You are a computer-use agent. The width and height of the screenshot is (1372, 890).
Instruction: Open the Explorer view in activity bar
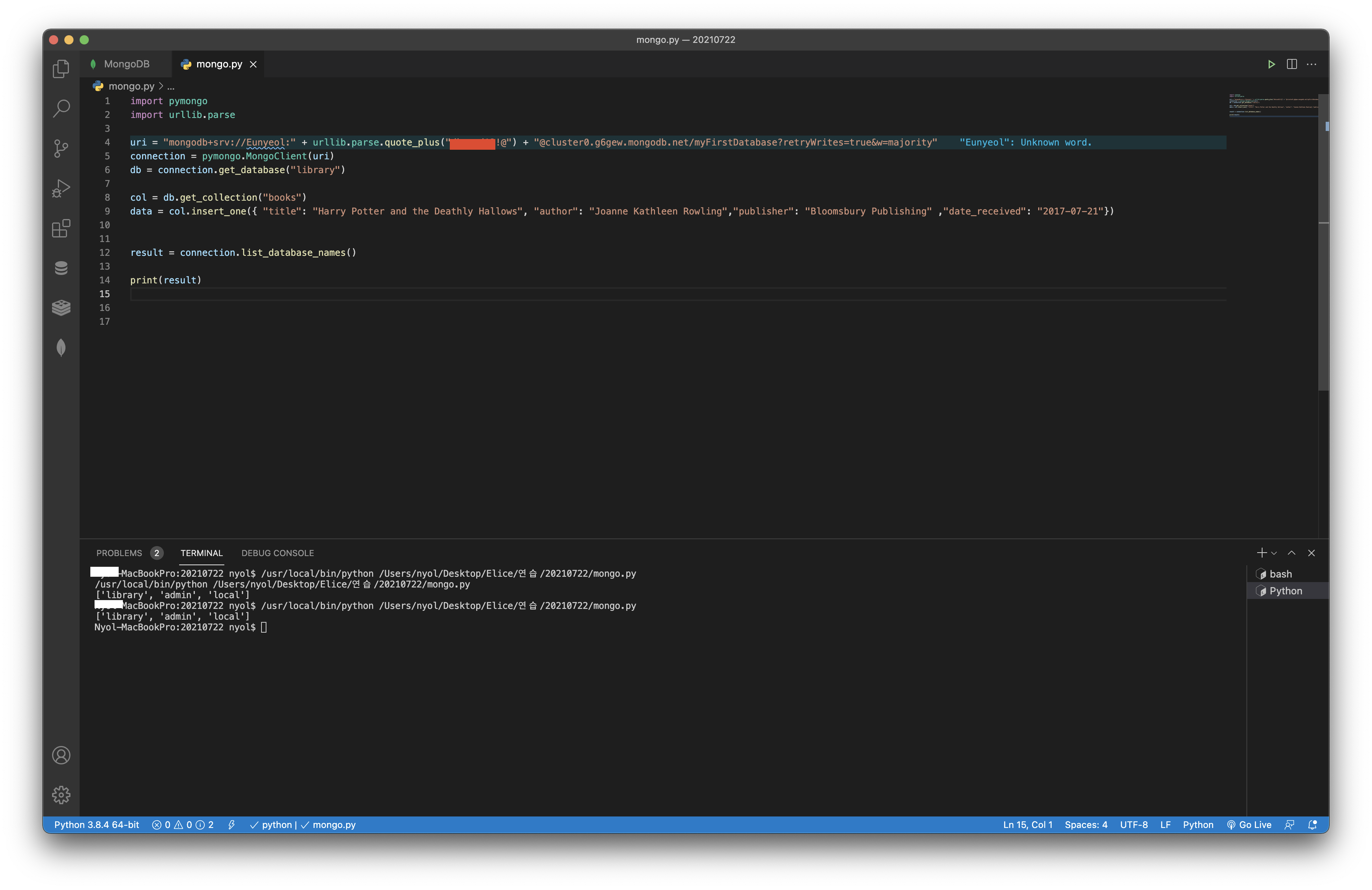point(61,69)
